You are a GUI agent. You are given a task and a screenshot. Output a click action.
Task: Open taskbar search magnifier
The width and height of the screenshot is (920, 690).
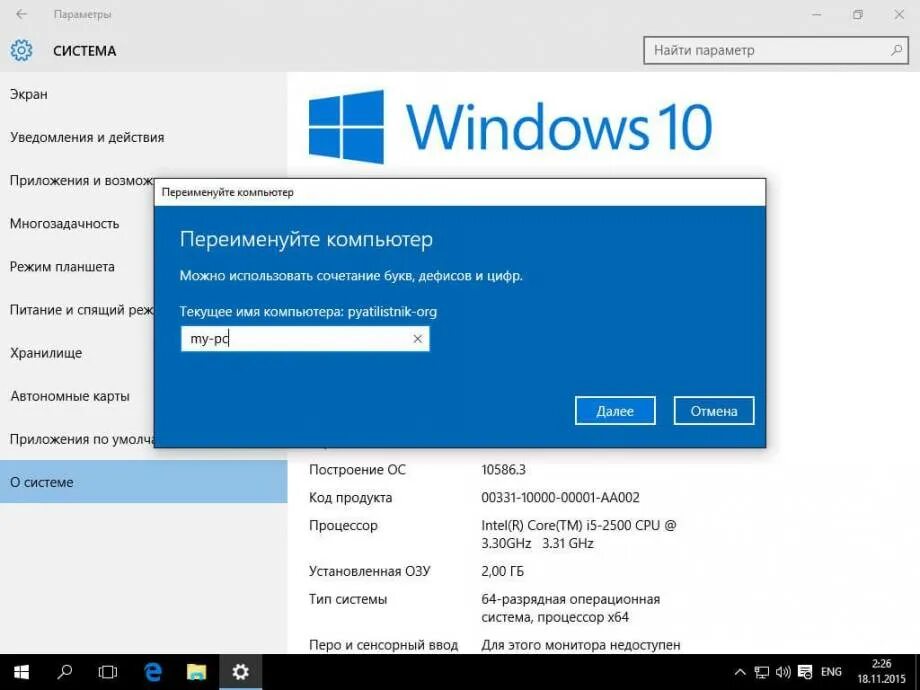pyautogui.click(x=65, y=672)
